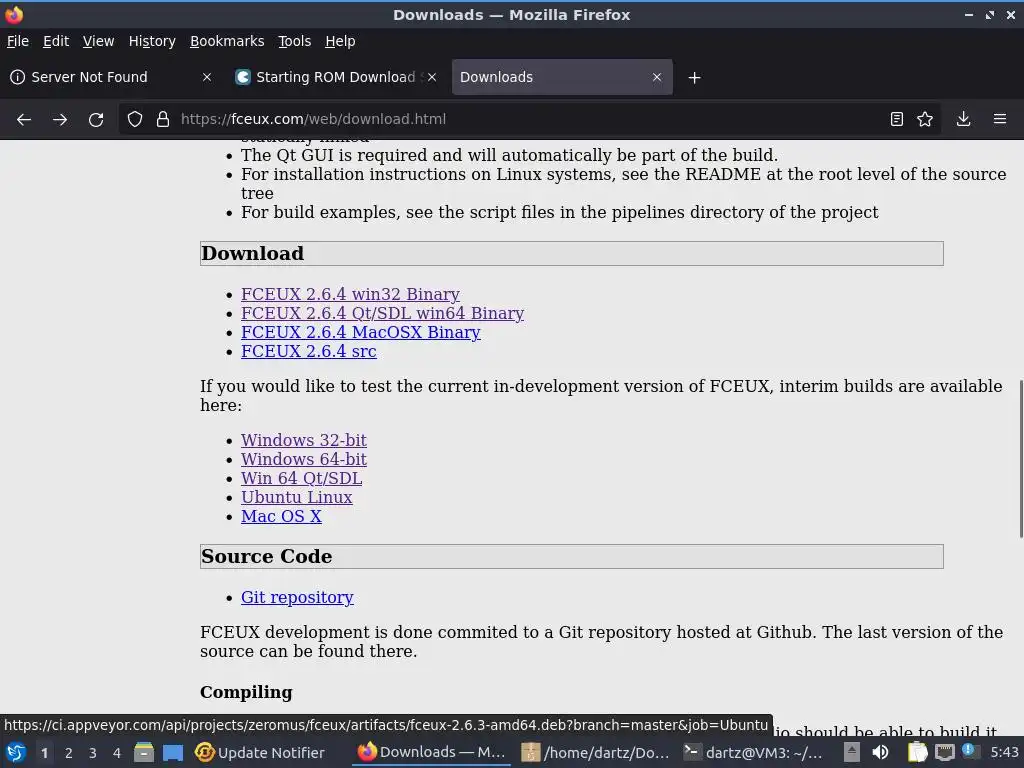Image resolution: width=1024 pixels, height=768 pixels.
Task: Open Update Notifier from the taskbar
Action: pyautogui.click(x=260, y=753)
